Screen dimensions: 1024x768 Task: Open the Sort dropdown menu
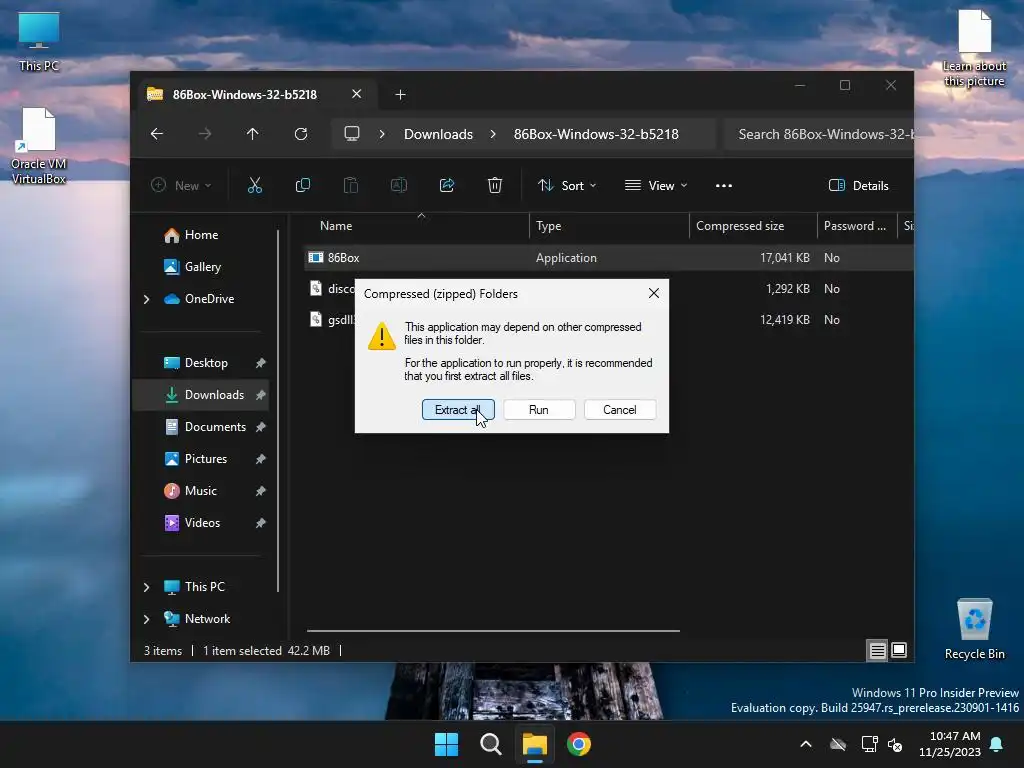coord(567,185)
